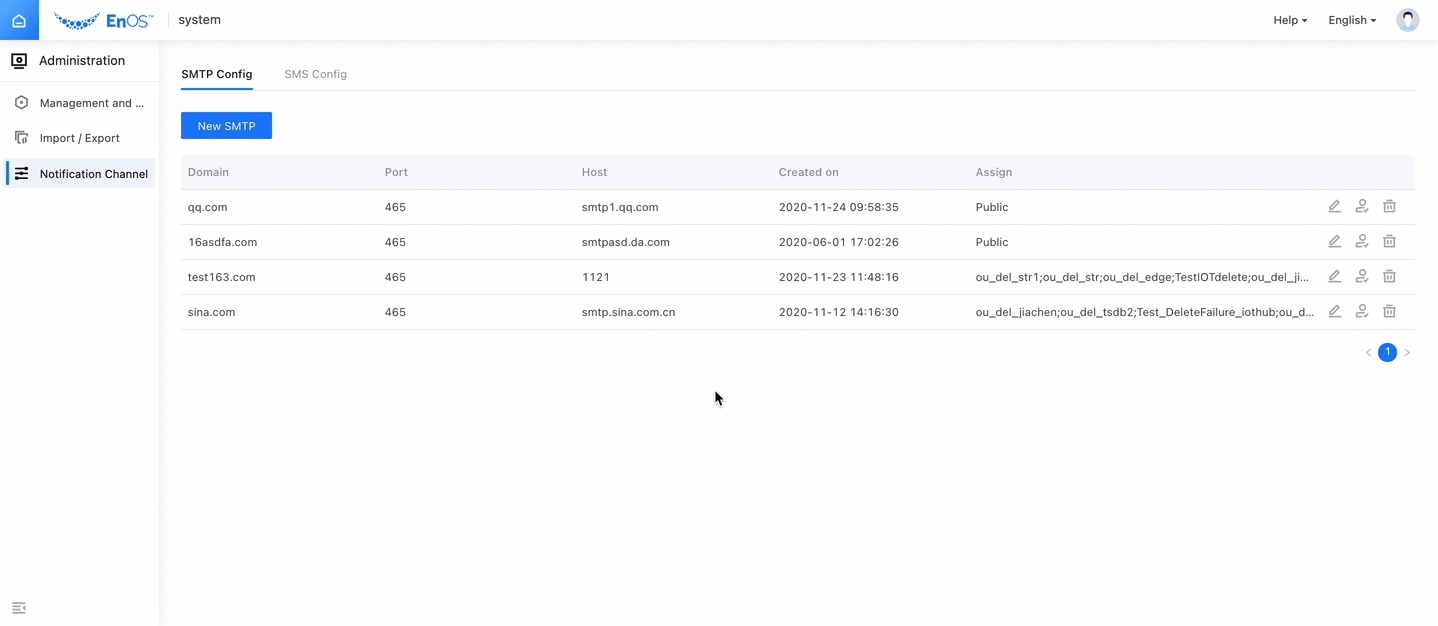The image size is (1438, 626).
Task: Select page 1 in pagination
Action: pos(1387,352)
